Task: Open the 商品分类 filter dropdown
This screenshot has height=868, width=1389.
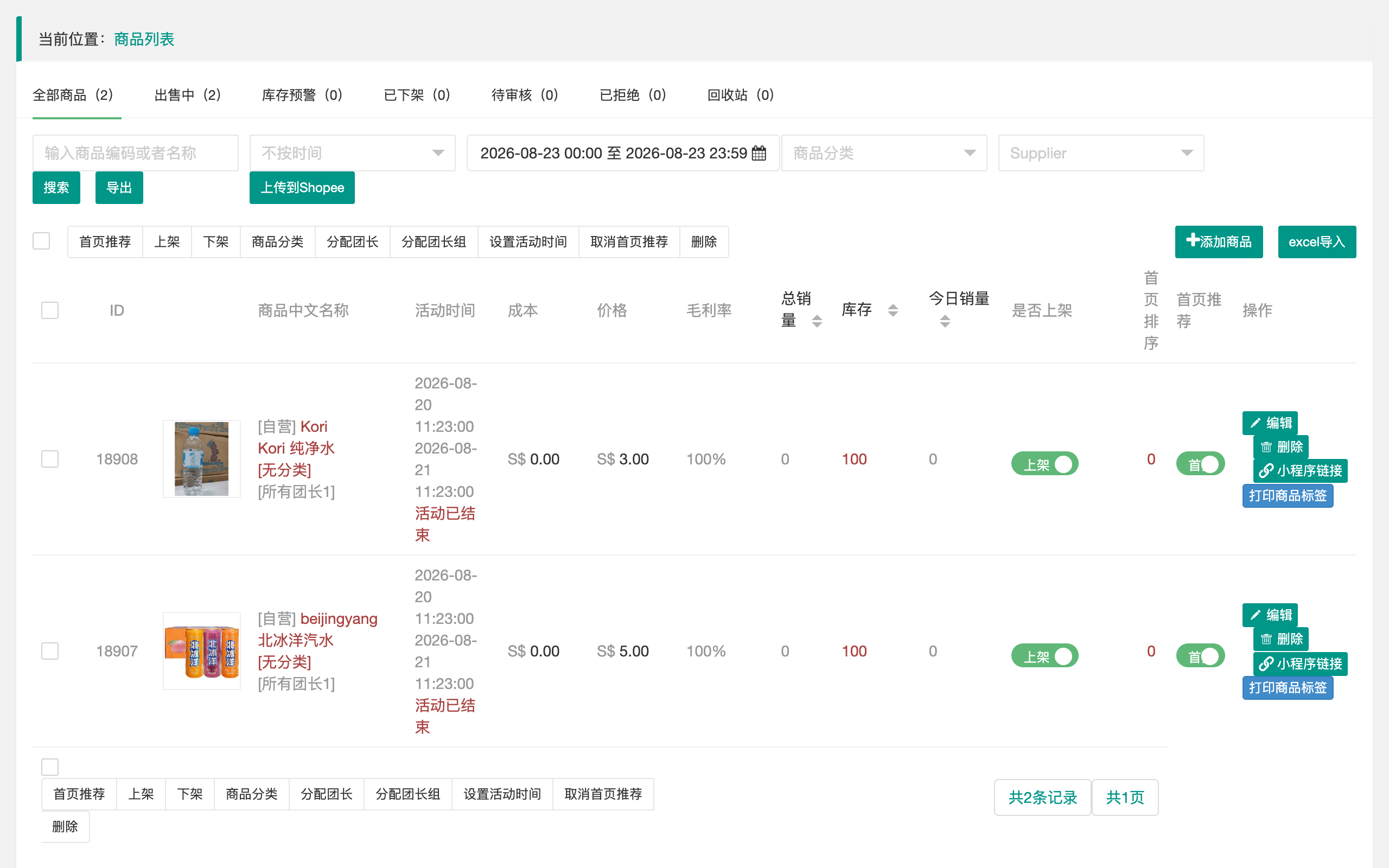Action: coord(884,154)
